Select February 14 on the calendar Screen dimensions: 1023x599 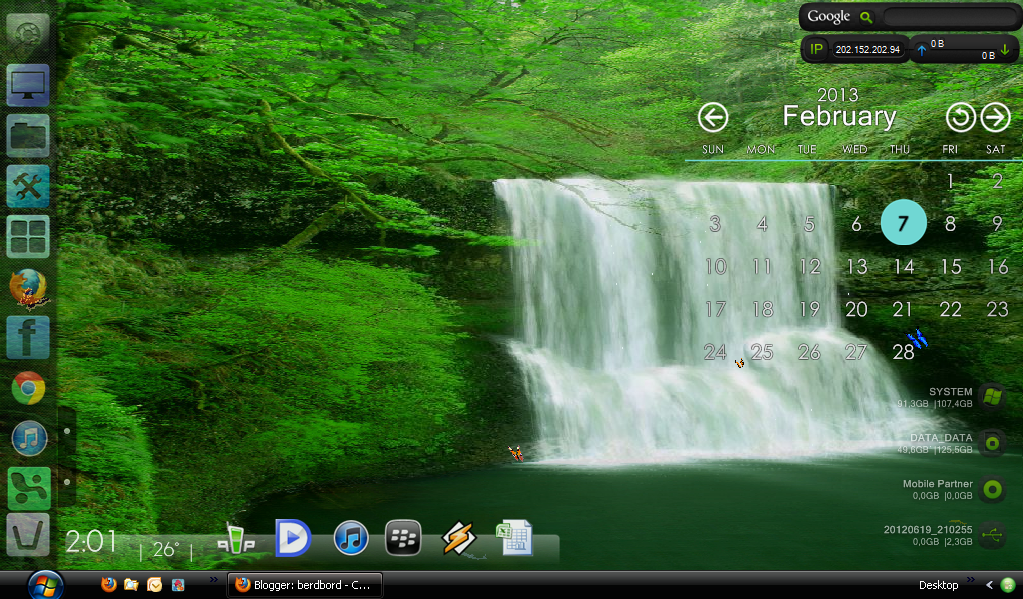(x=904, y=267)
